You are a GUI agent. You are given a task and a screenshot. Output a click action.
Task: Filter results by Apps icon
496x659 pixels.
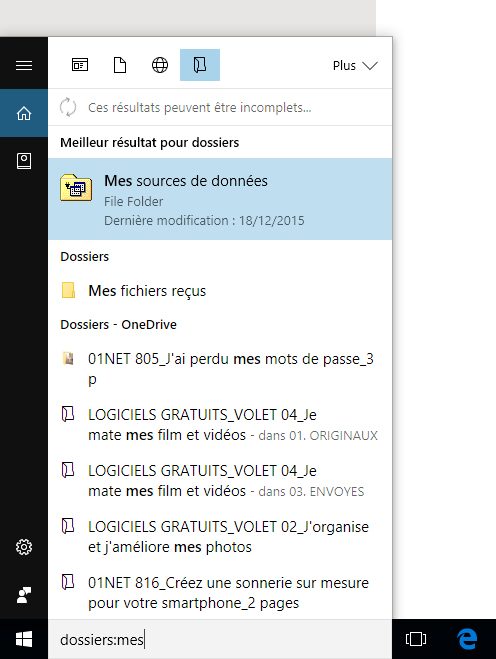80,65
